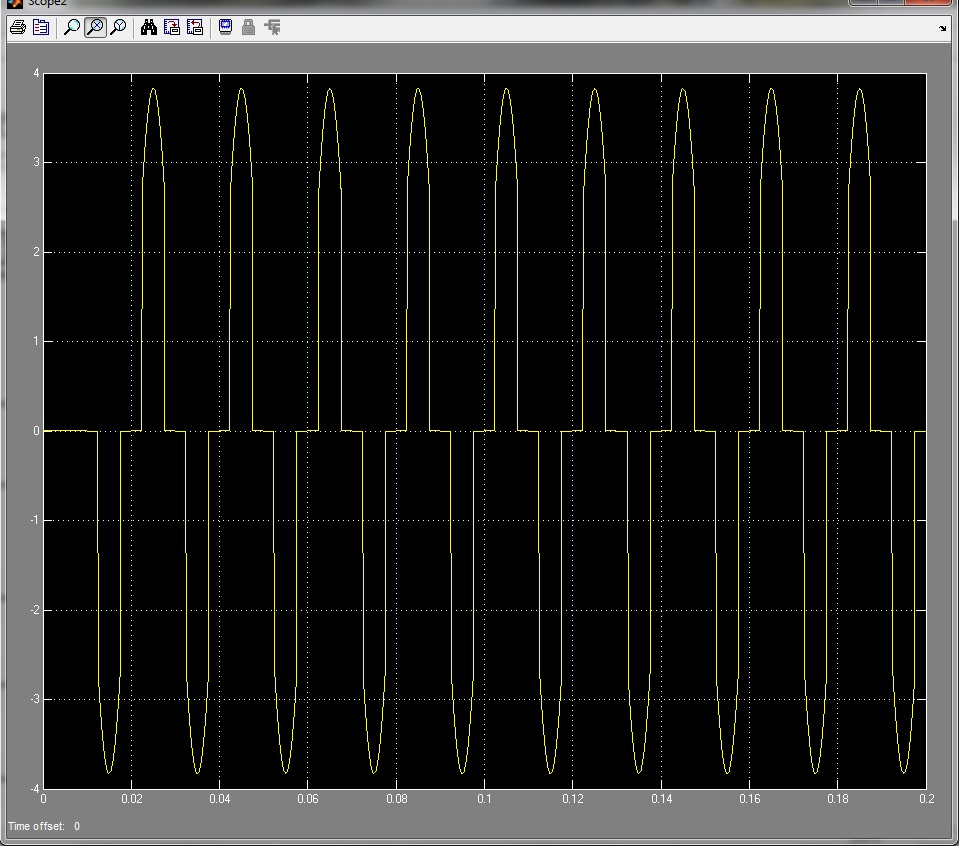Select the plain Zoom magnifier tool
Viewport: 959px width, 846px height.
tap(72, 28)
